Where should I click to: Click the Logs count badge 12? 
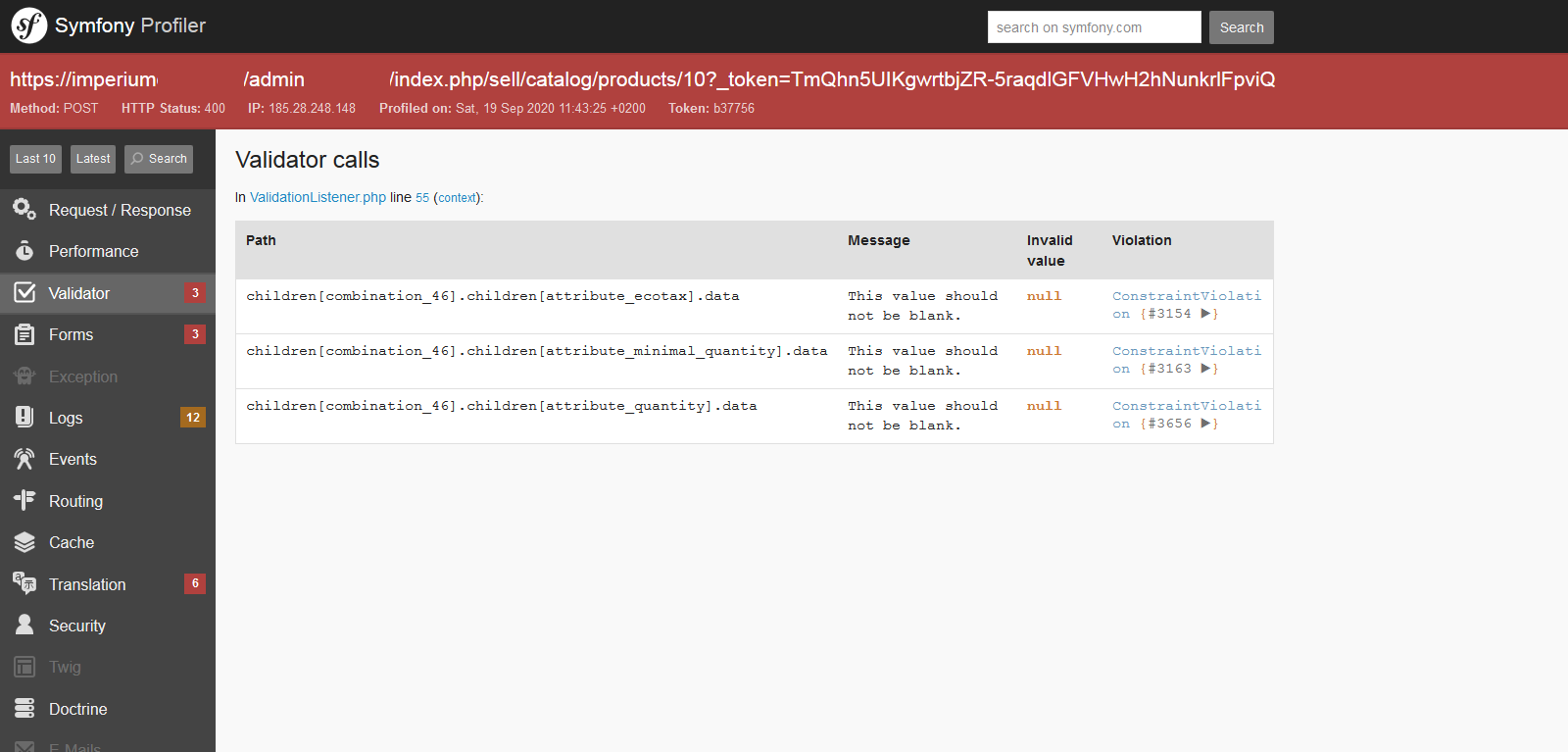click(x=193, y=417)
